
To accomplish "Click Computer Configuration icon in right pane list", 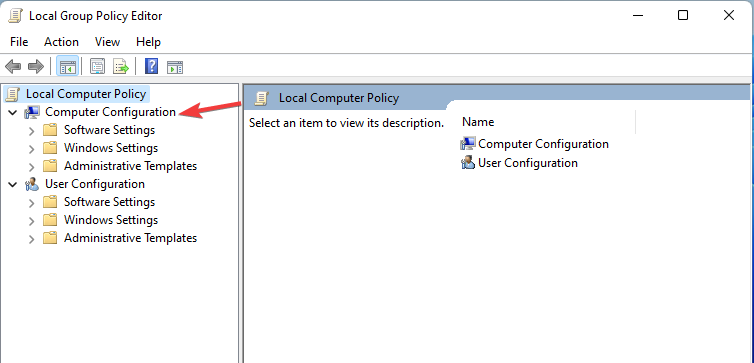I will tap(468, 144).
